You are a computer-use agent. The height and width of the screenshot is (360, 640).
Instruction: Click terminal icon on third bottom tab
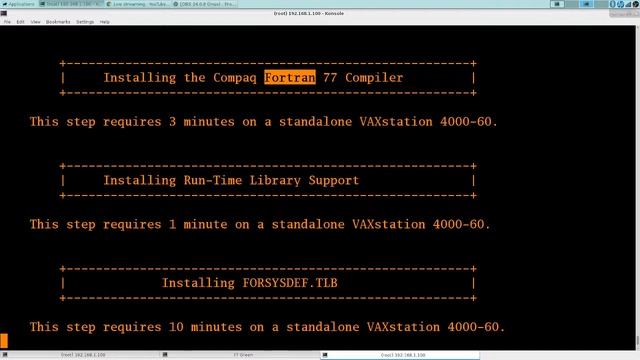(x=325, y=355)
